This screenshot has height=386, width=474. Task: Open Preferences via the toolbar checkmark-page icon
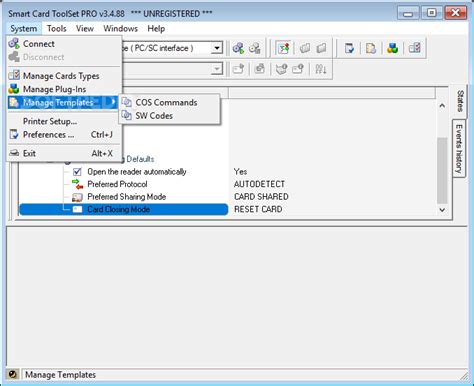(x=350, y=48)
